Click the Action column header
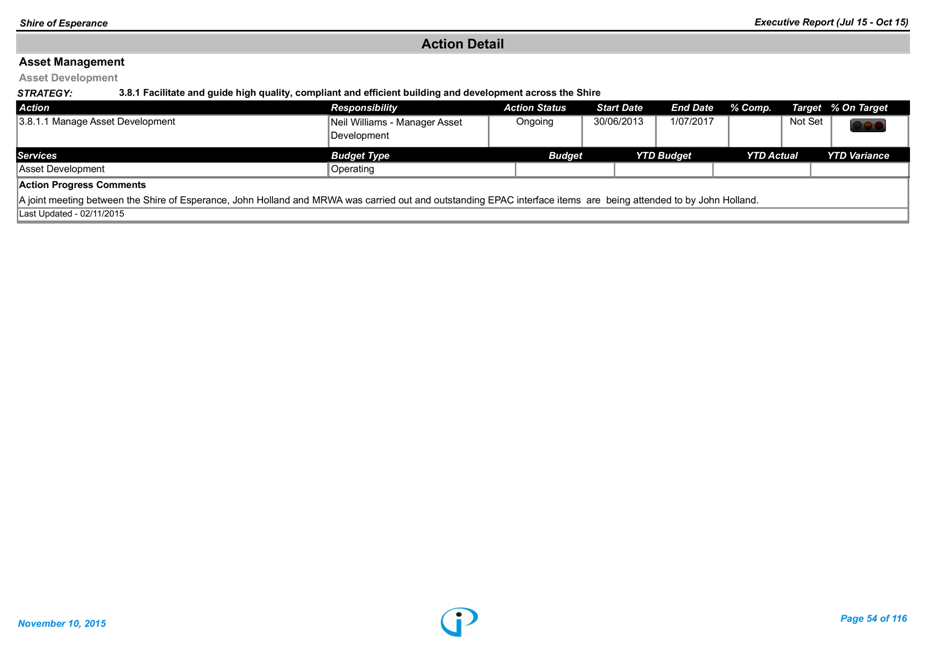This screenshot has width=928, height=657. tap(34, 108)
